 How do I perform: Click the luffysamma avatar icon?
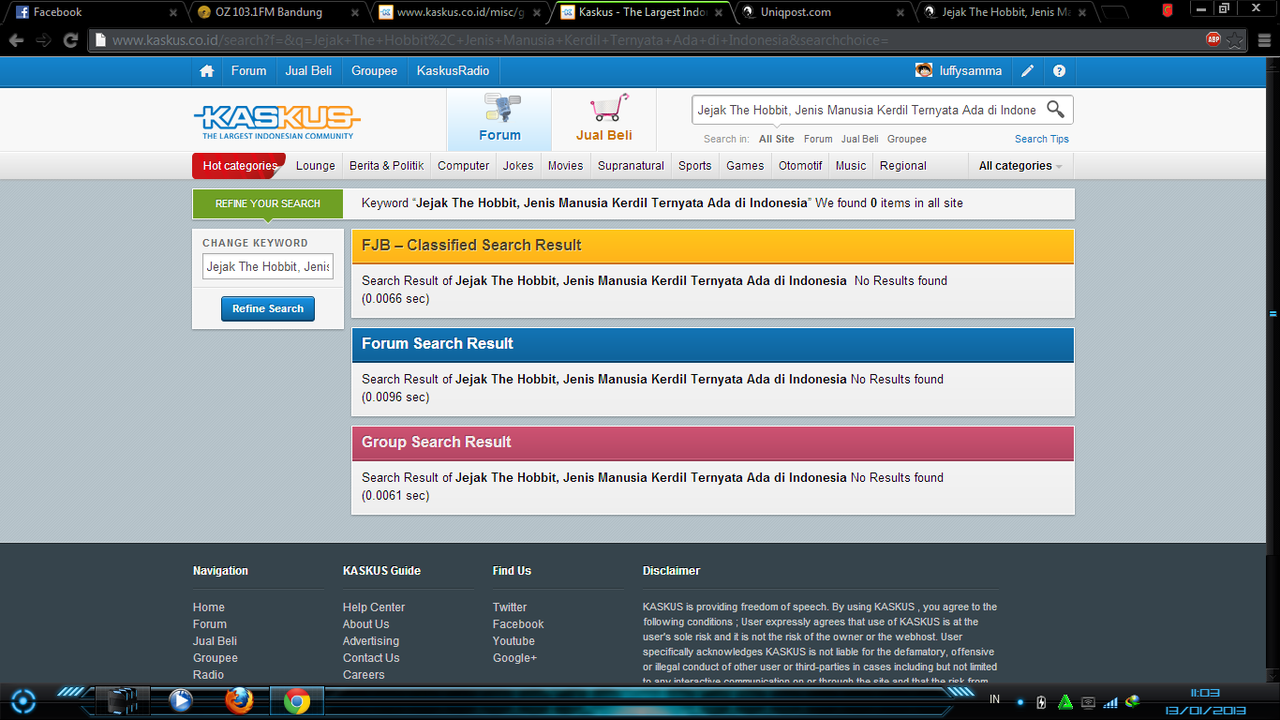(924, 71)
